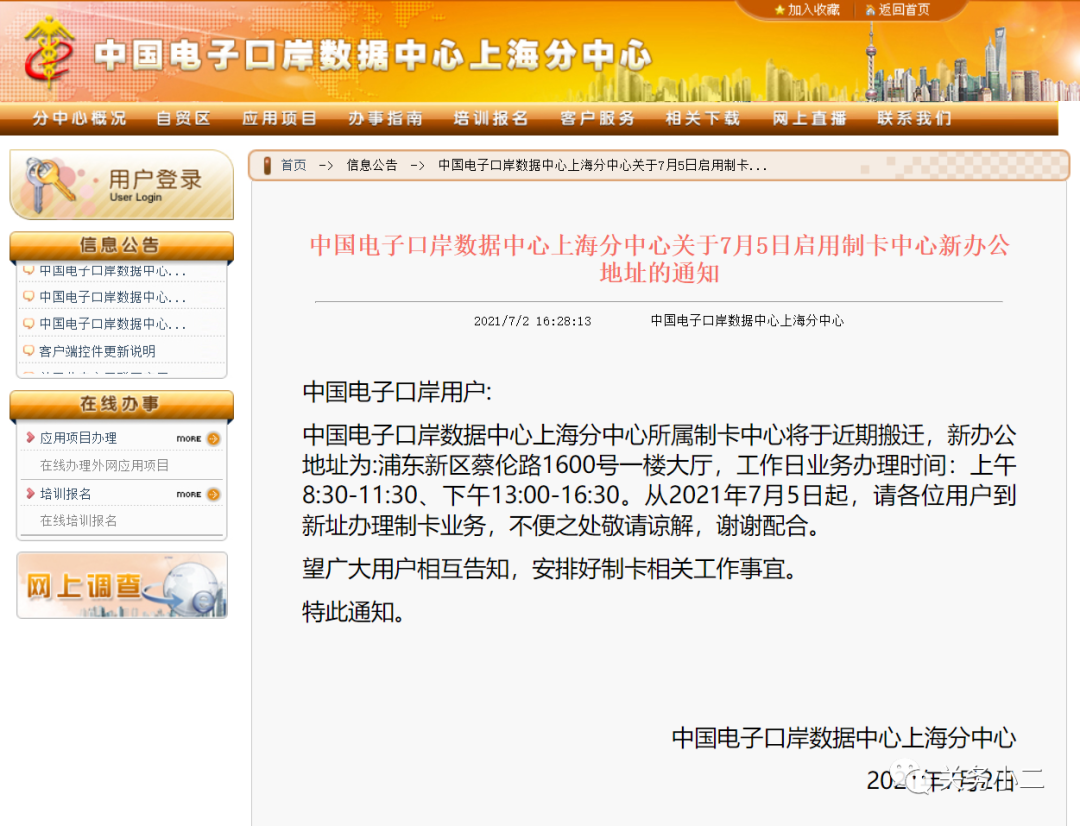
Task: Click the 网上调查 survey banner
Action: click(x=120, y=586)
